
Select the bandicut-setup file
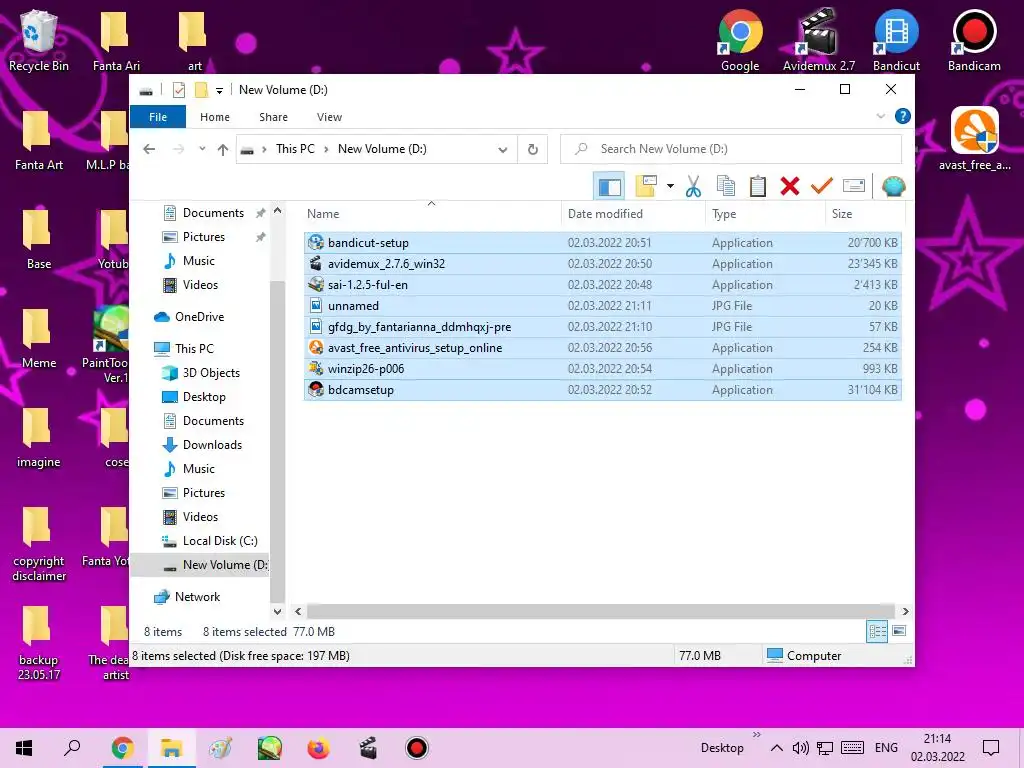[x=602, y=243]
